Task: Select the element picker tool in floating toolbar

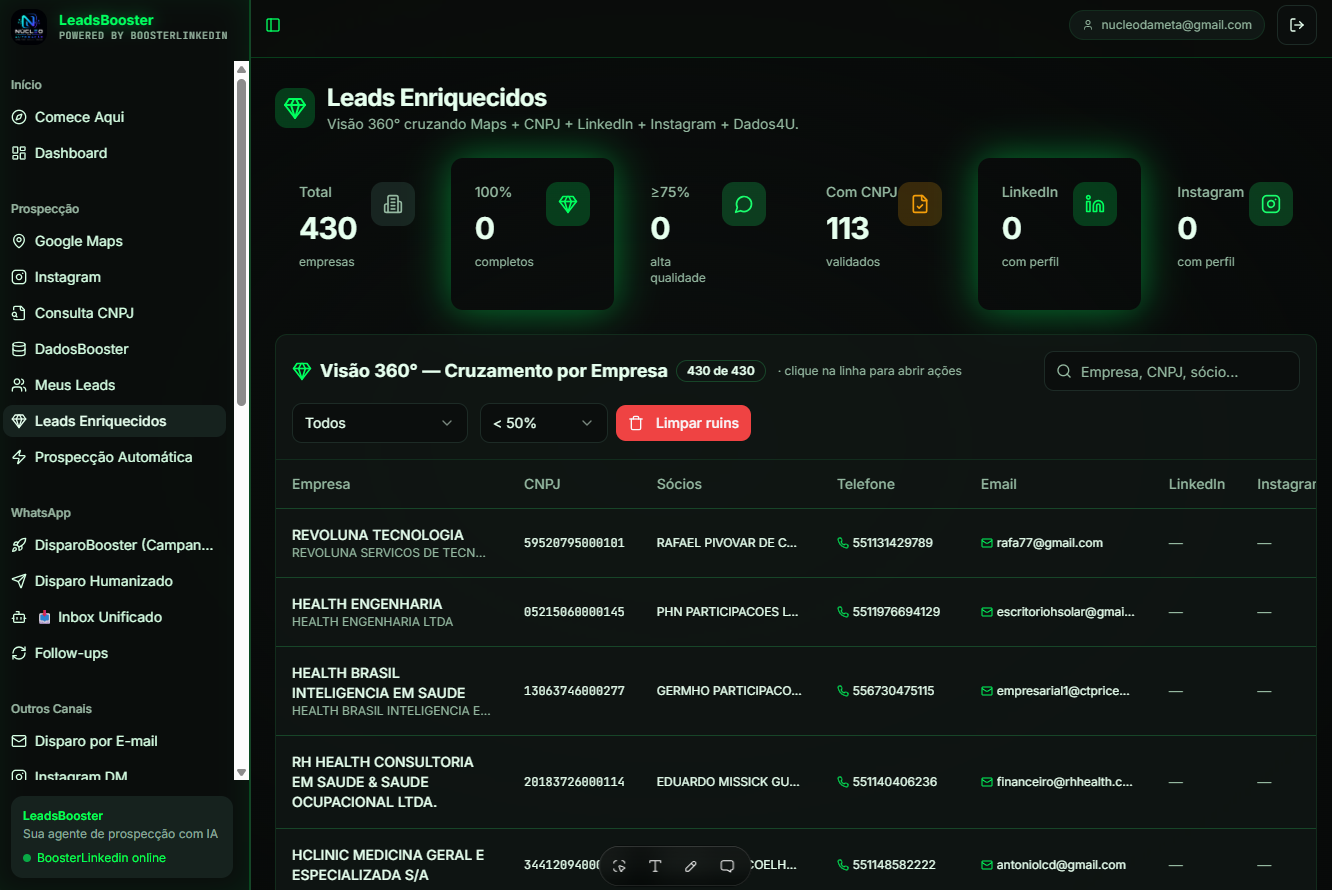Action: coord(620,866)
